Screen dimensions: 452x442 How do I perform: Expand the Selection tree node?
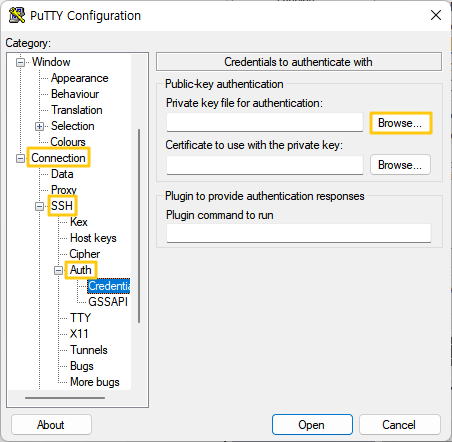39,126
